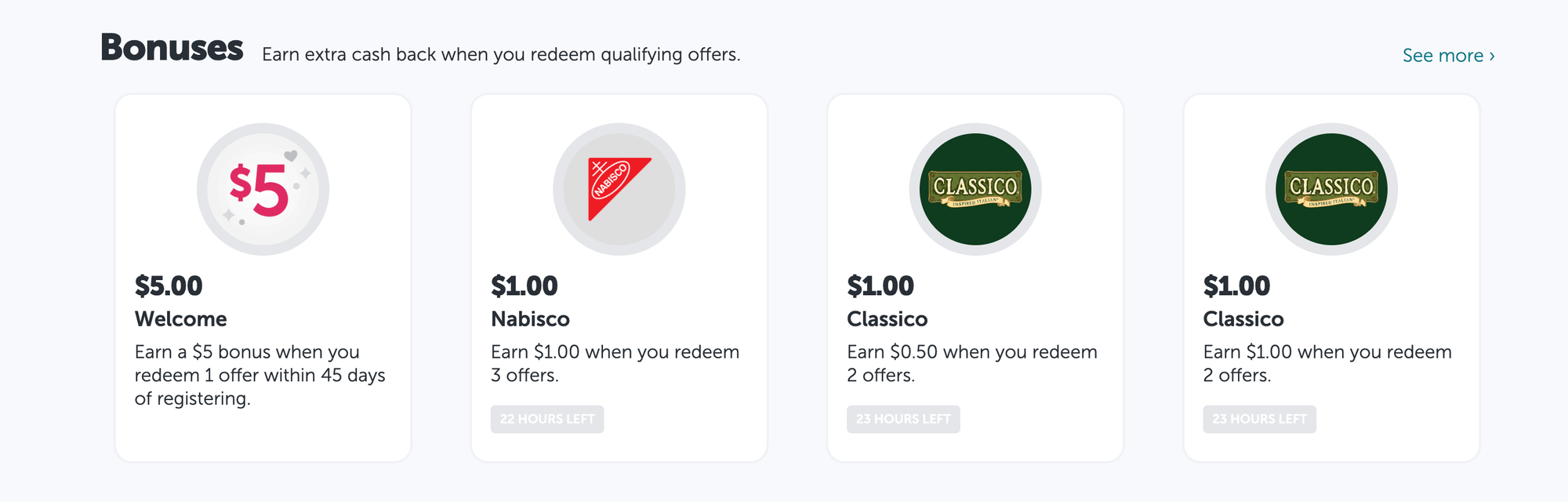Click the redeem 3 offers description
The width and height of the screenshot is (1568, 502).
pos(615,363)
